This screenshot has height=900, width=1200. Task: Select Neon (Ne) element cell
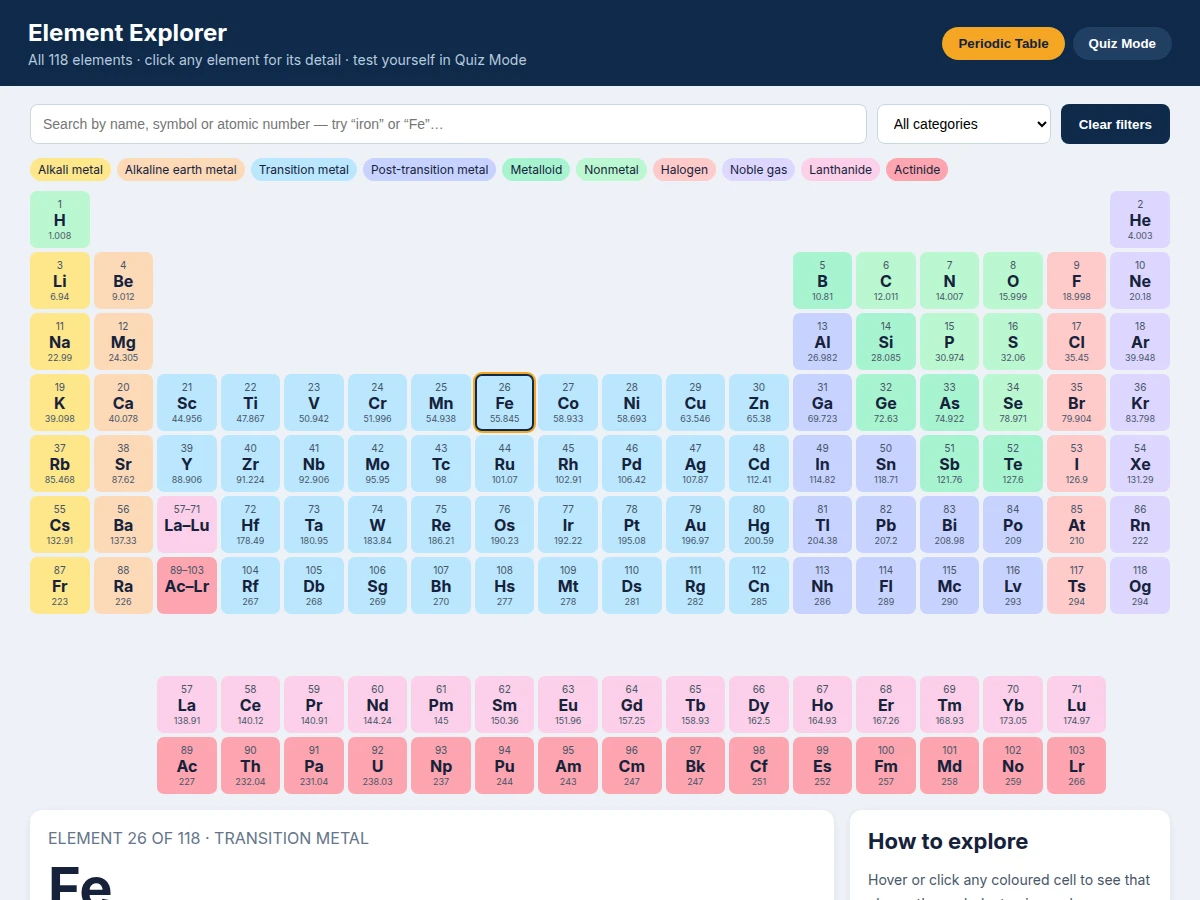coord(1140,281)
